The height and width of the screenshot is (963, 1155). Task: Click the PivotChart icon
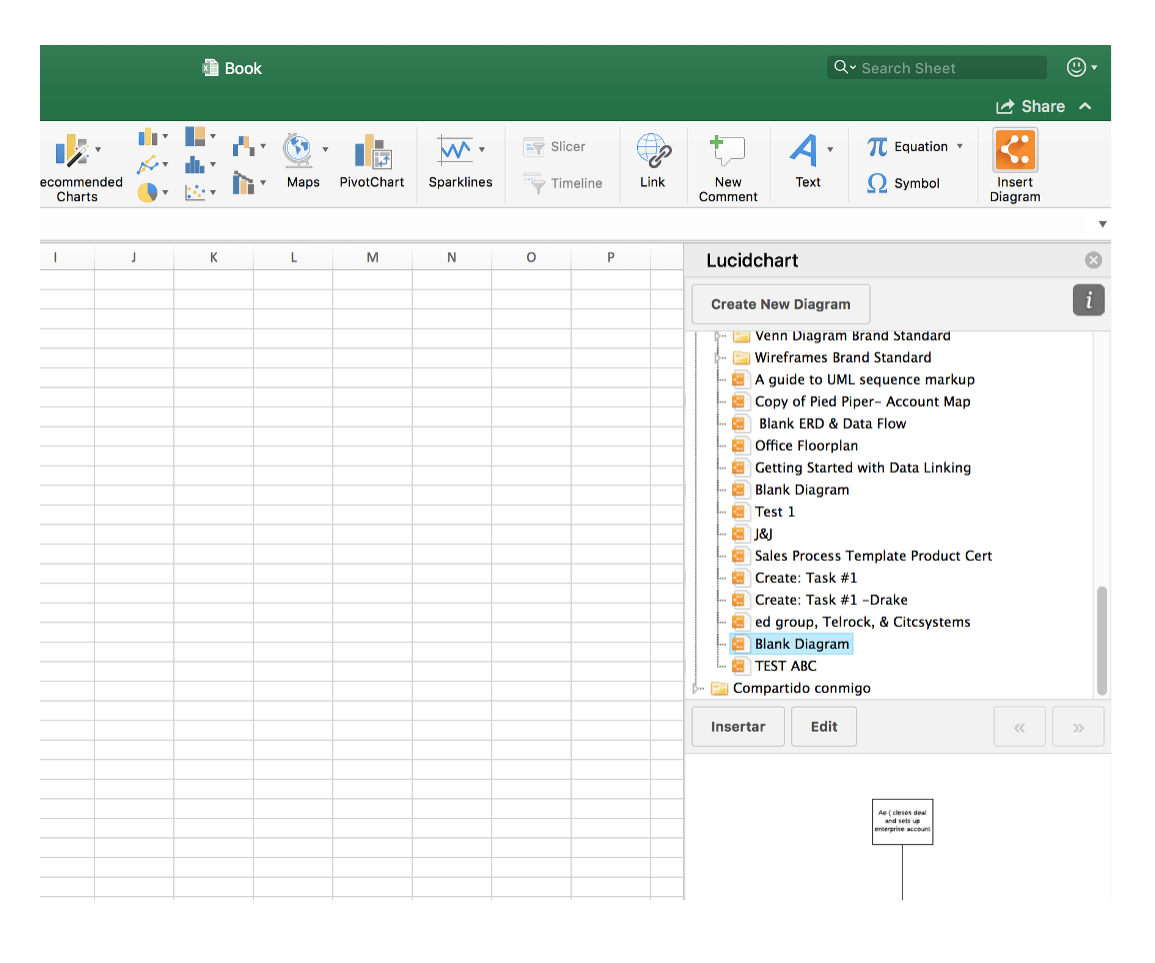pos(372,152)
